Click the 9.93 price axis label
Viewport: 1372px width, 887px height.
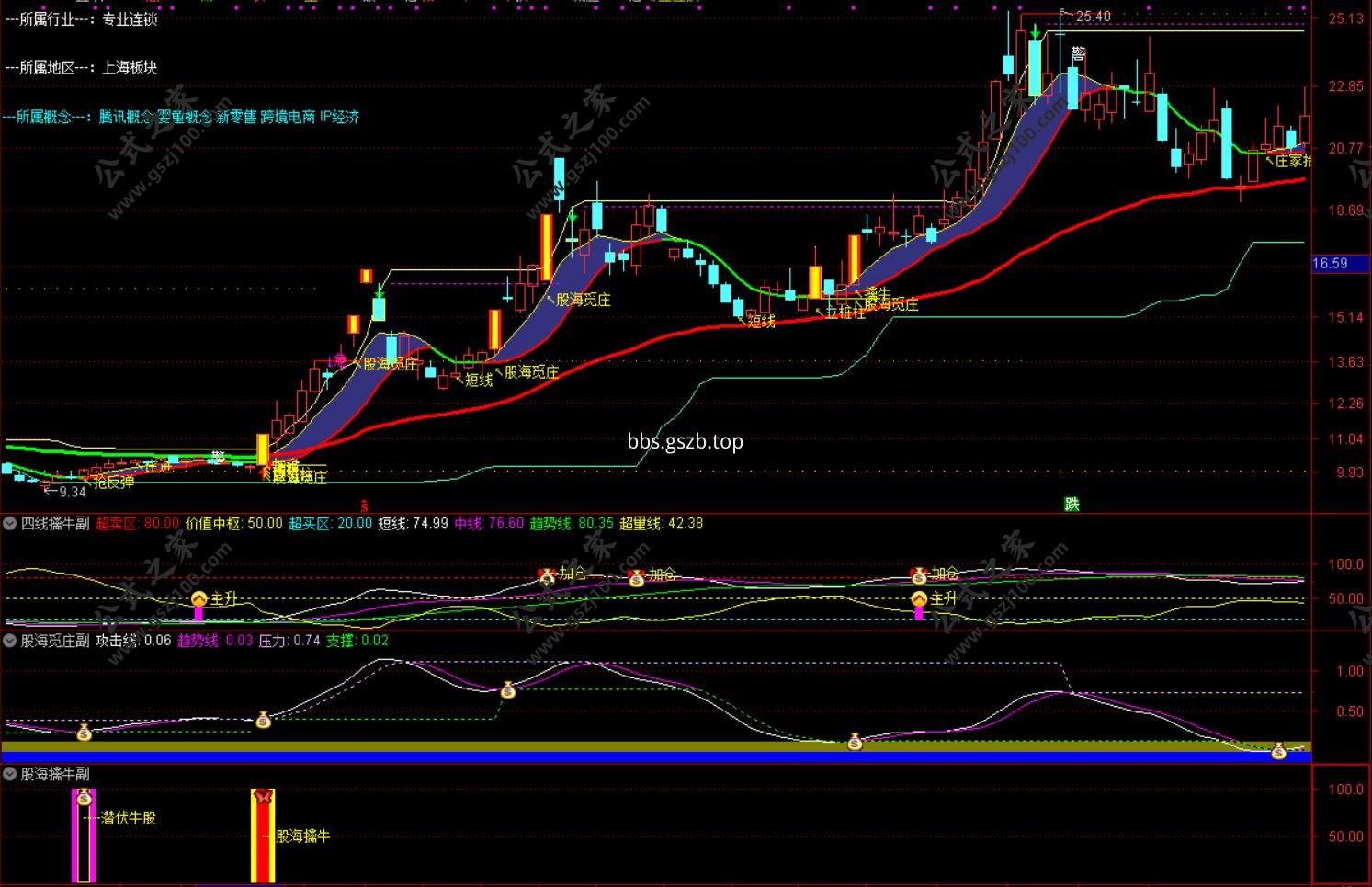tap(1349, 472)
